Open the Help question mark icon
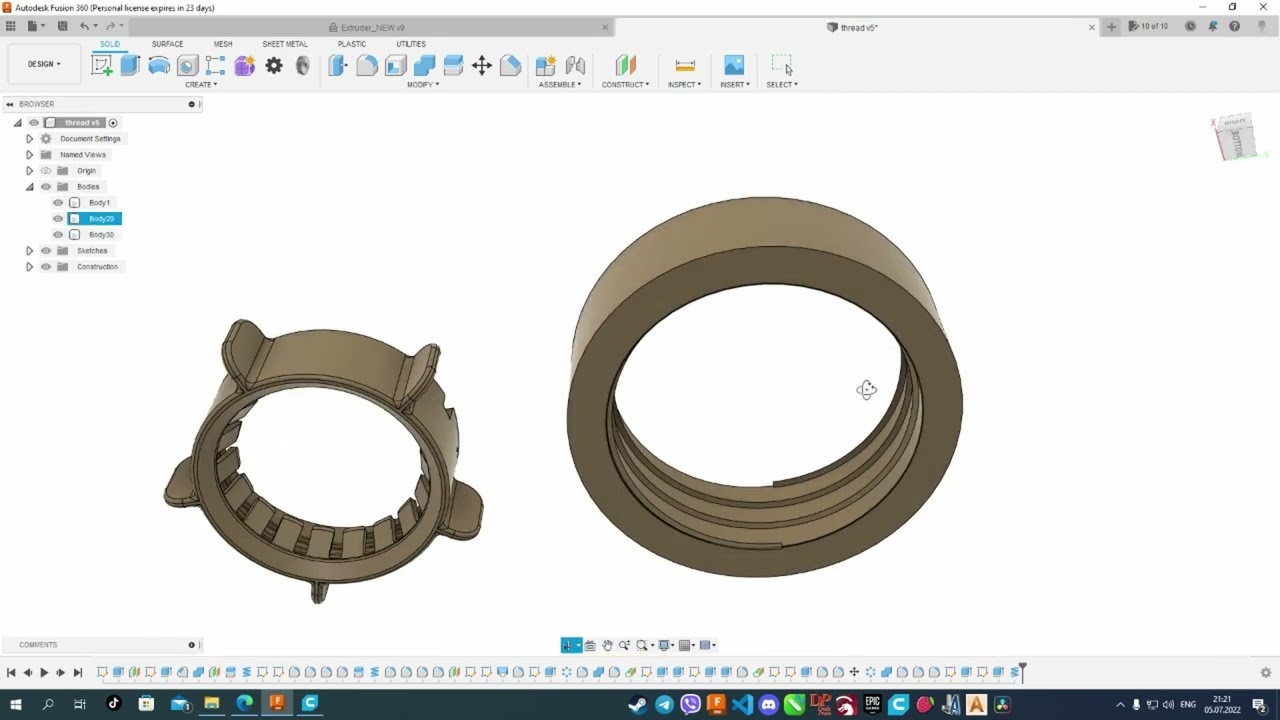Viewport: 1280px width, 720px height. tap(1234, 27)
